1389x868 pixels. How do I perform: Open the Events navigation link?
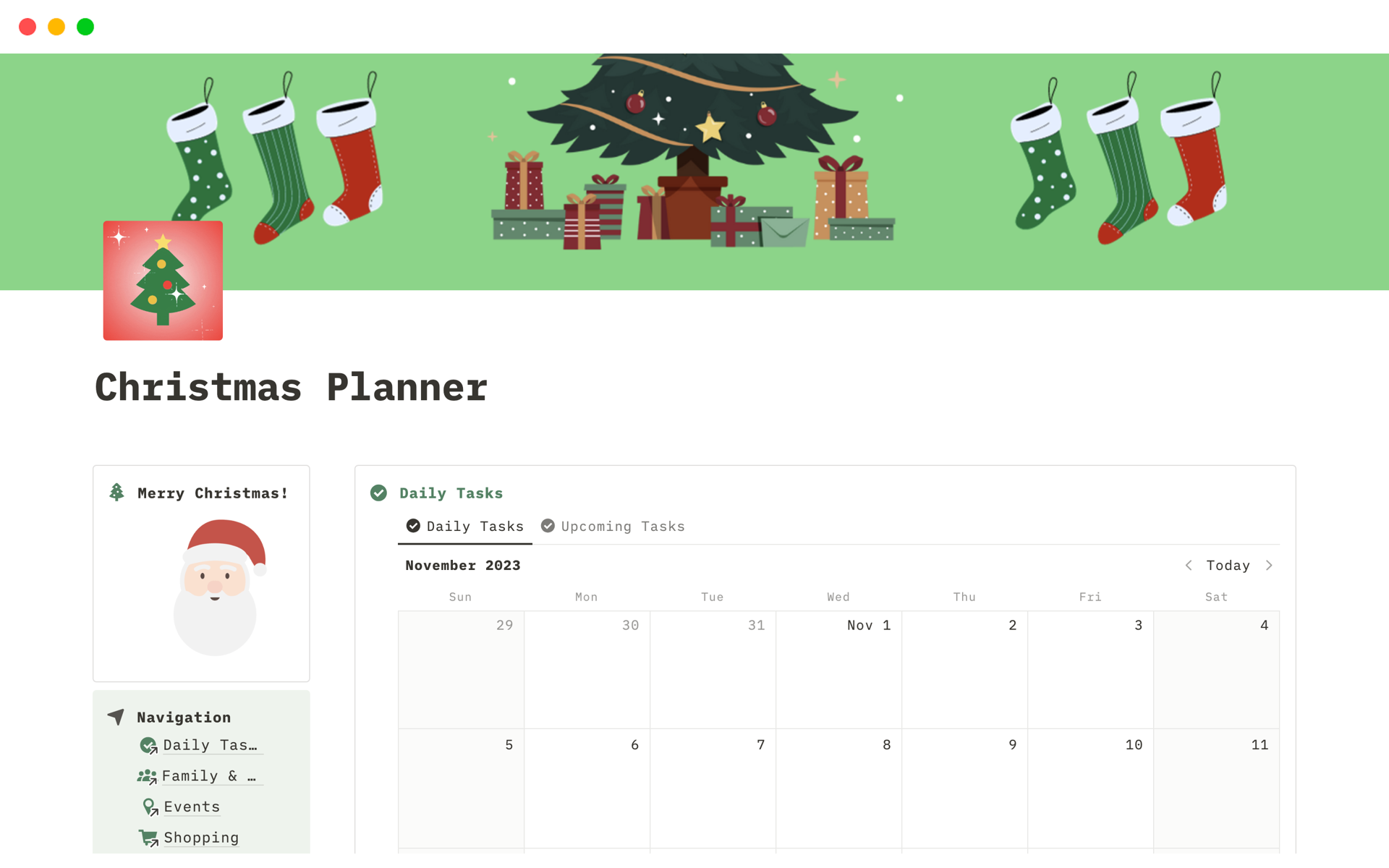click(x=192, y=807)
